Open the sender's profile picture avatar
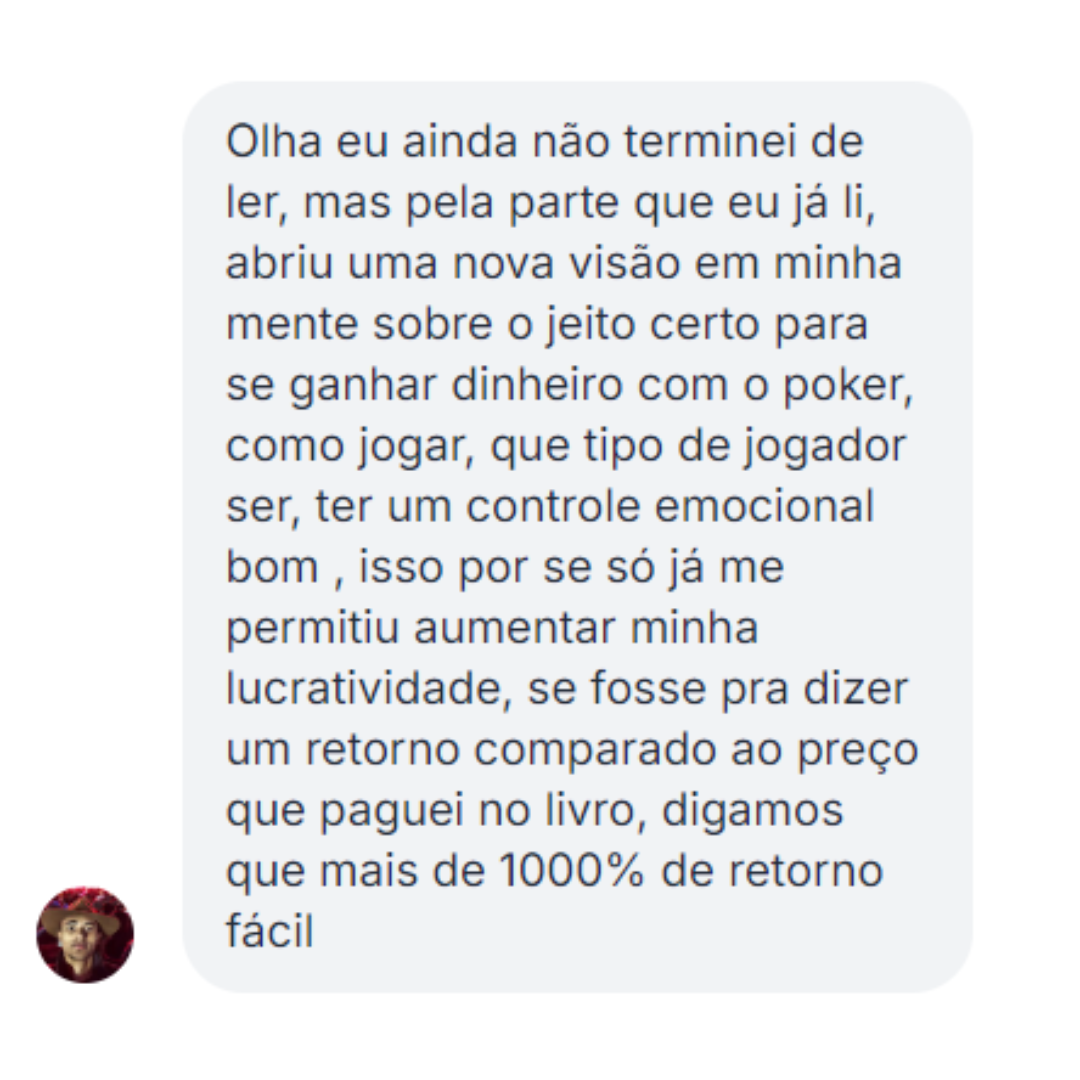Screen dimensions: 1080x1080 85,935
